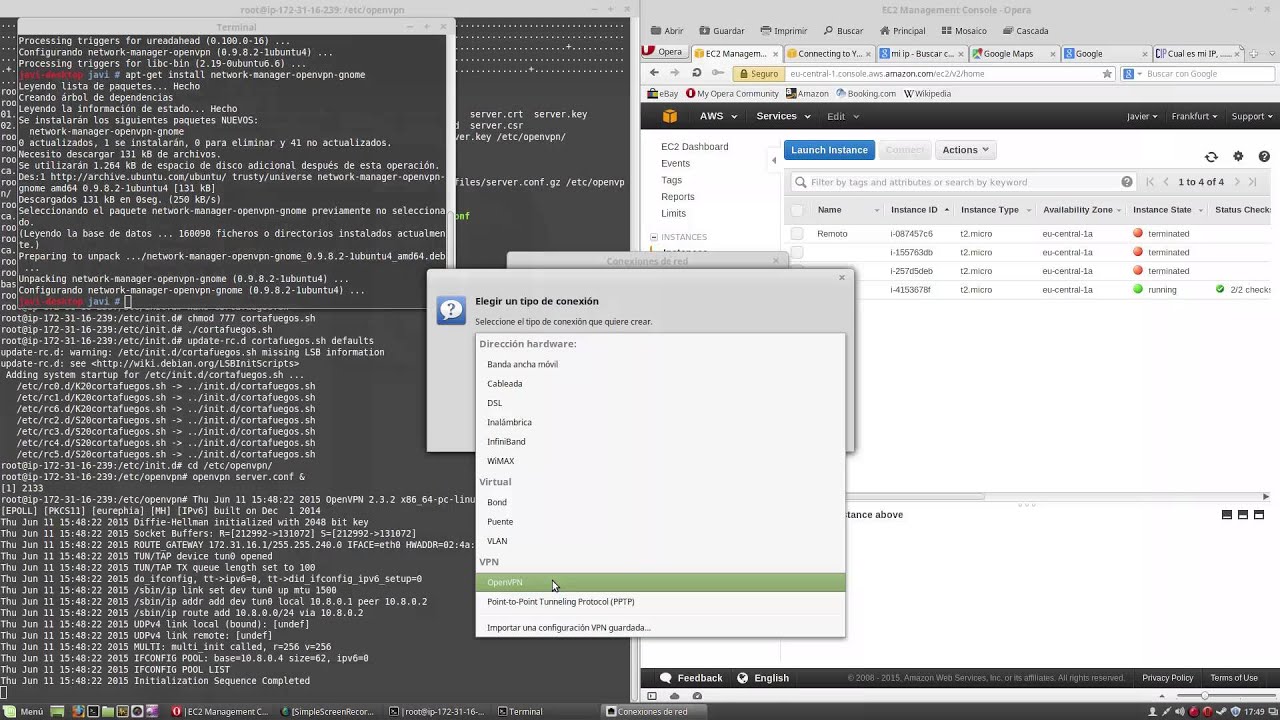Select OpenVPN in the connection type list

coord(660,582)
